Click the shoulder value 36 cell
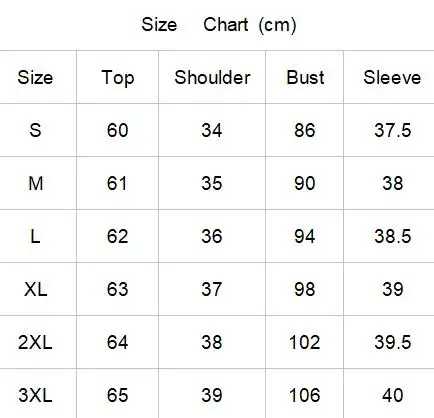The image size is (434, 418). (x=211, y=236)
